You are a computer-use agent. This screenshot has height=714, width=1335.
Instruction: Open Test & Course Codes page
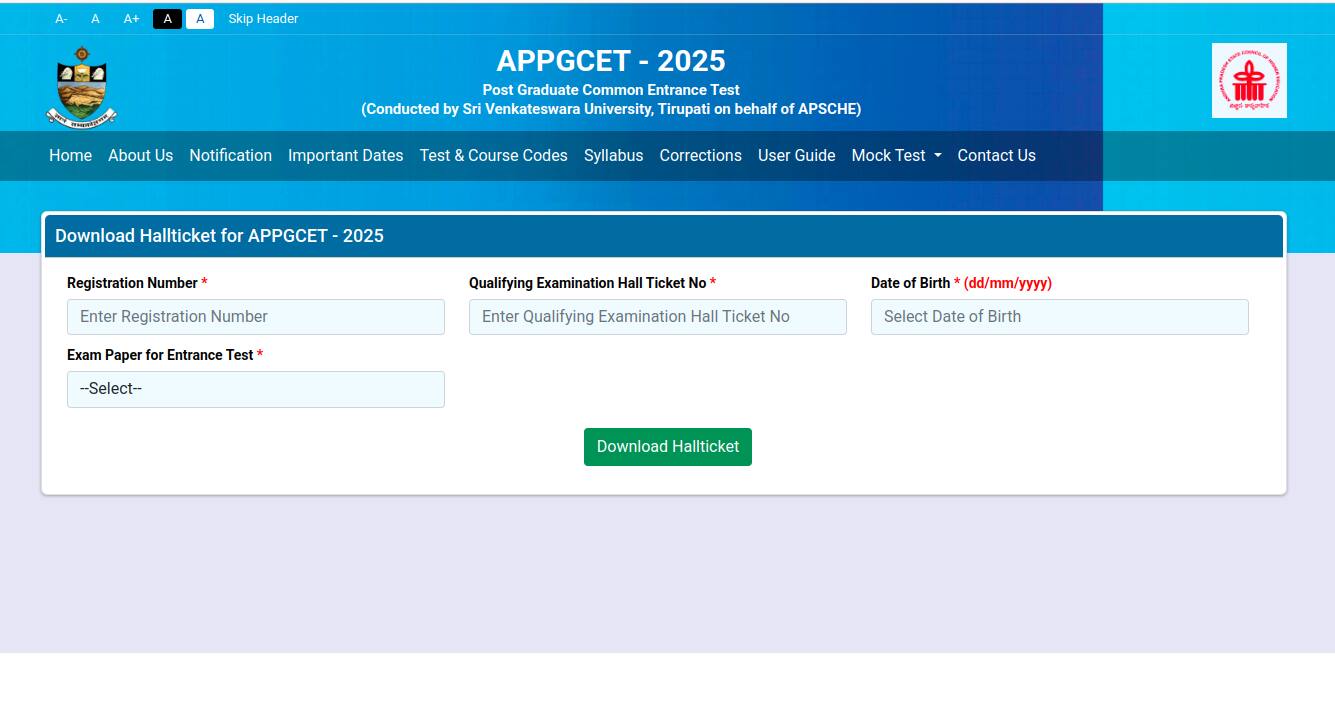tap(493, 155)
